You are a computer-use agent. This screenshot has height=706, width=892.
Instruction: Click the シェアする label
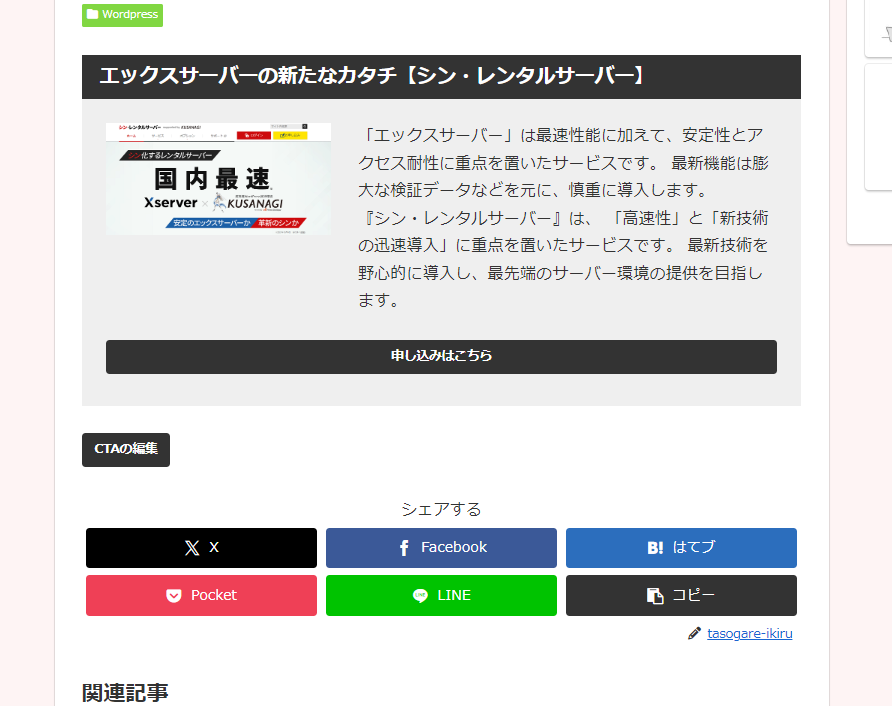pyautogui.click(x=441, y=509)
